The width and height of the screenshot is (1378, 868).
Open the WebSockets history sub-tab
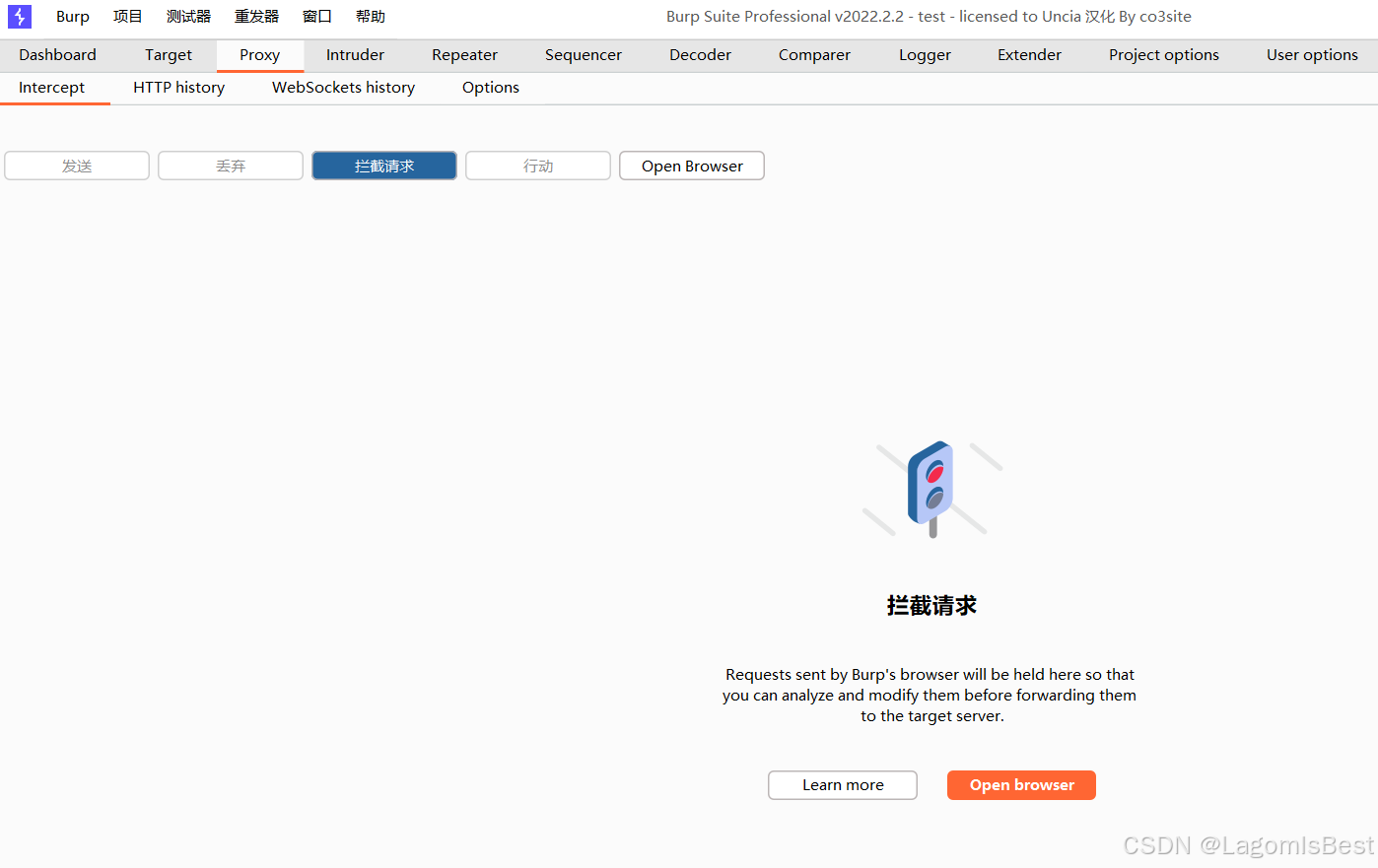coord(343,88)
